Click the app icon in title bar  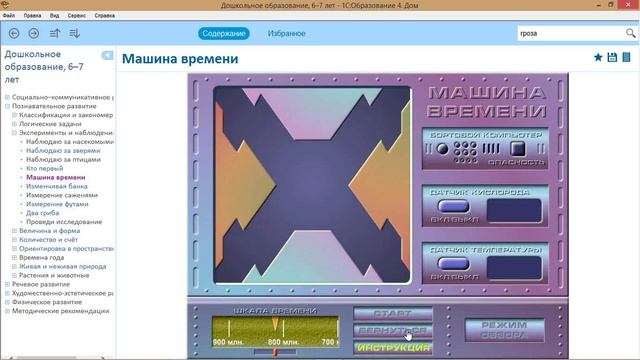tap(5, 4)
